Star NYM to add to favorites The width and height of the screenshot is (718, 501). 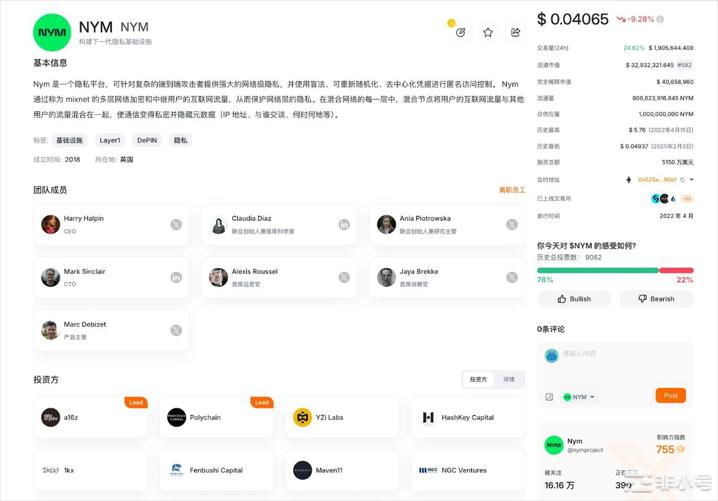pos(488,33)
